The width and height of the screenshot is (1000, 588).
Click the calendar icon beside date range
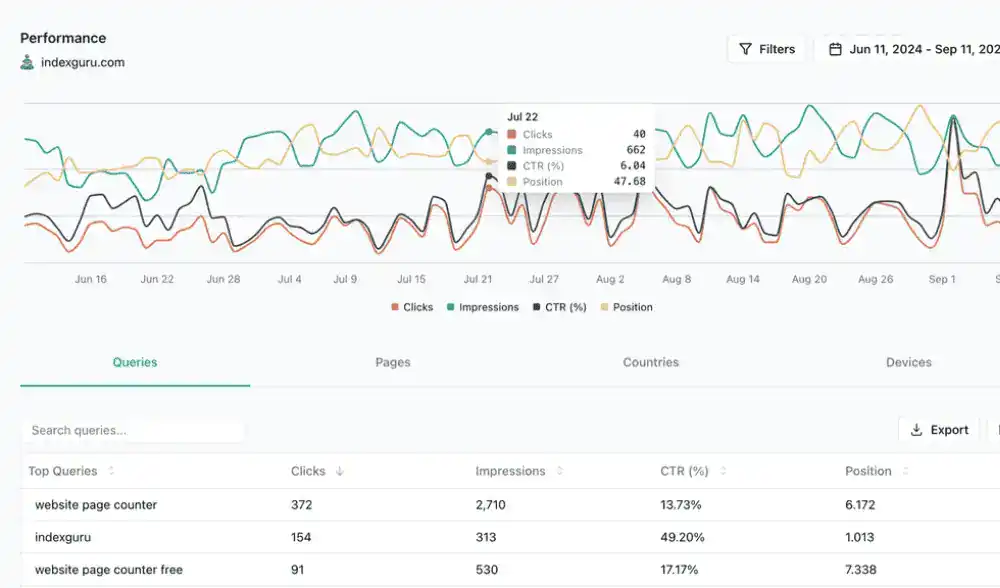click(x=834, y=49)
